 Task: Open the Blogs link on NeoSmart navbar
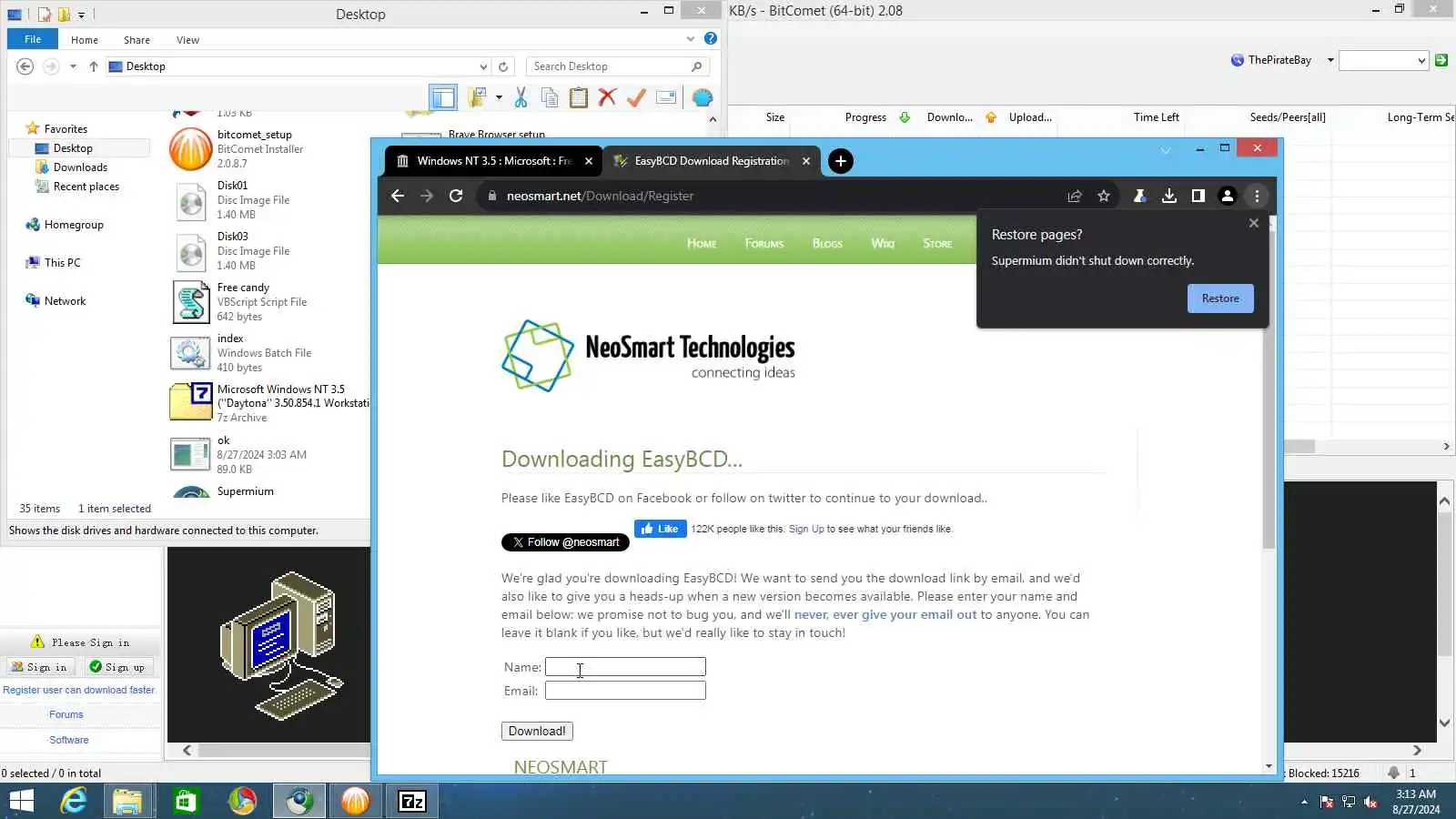coord(827,244)
